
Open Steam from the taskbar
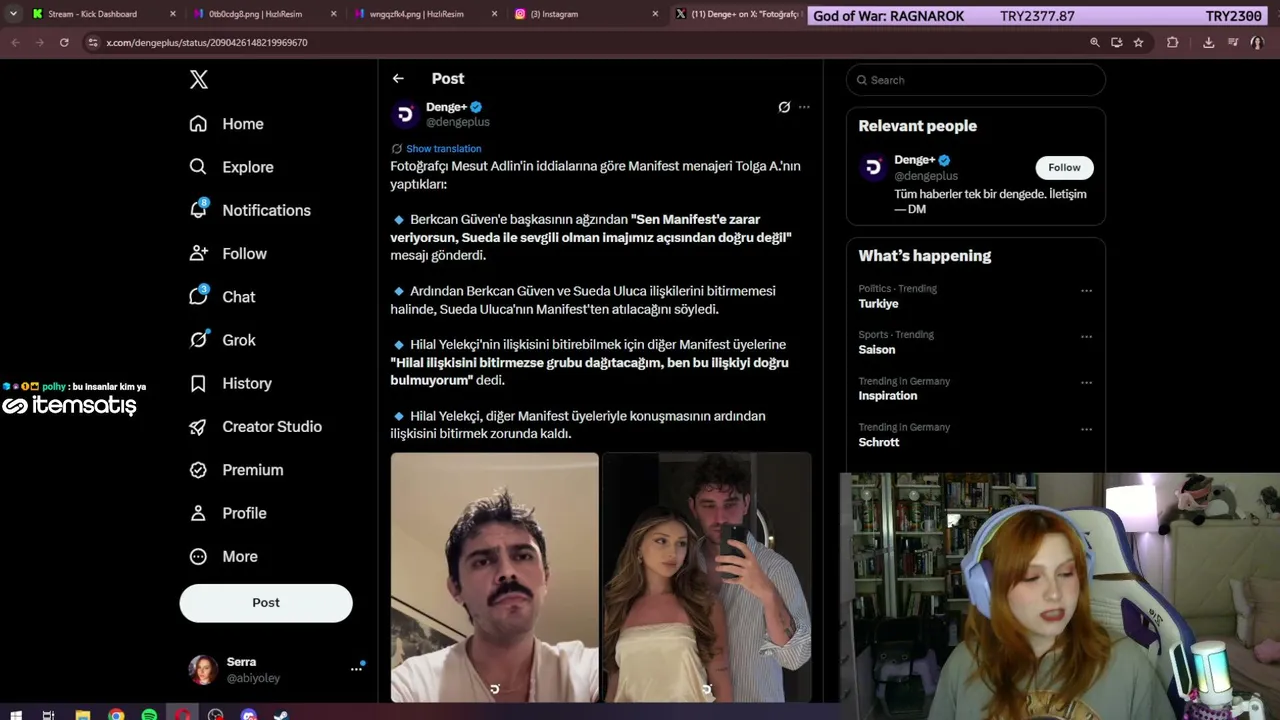click(281, 715)
